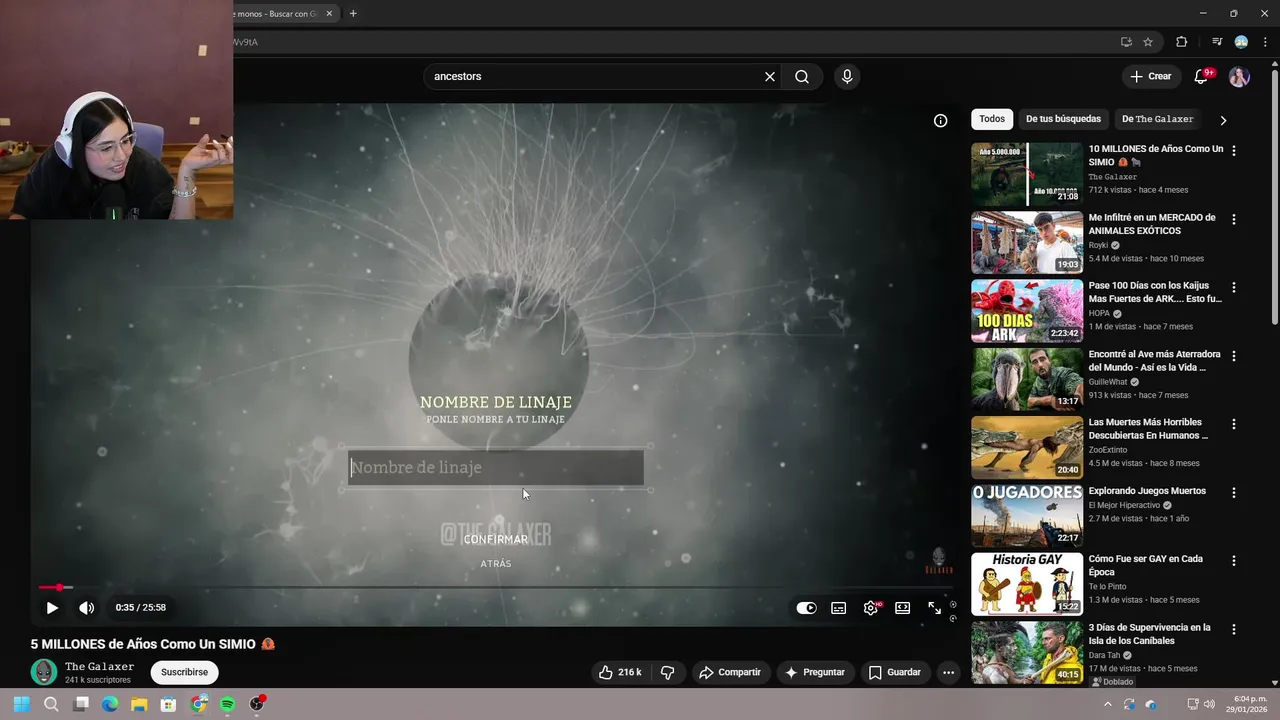Clear the search box text
This screenshot has width=1280, height=720.
coord(770,76)
